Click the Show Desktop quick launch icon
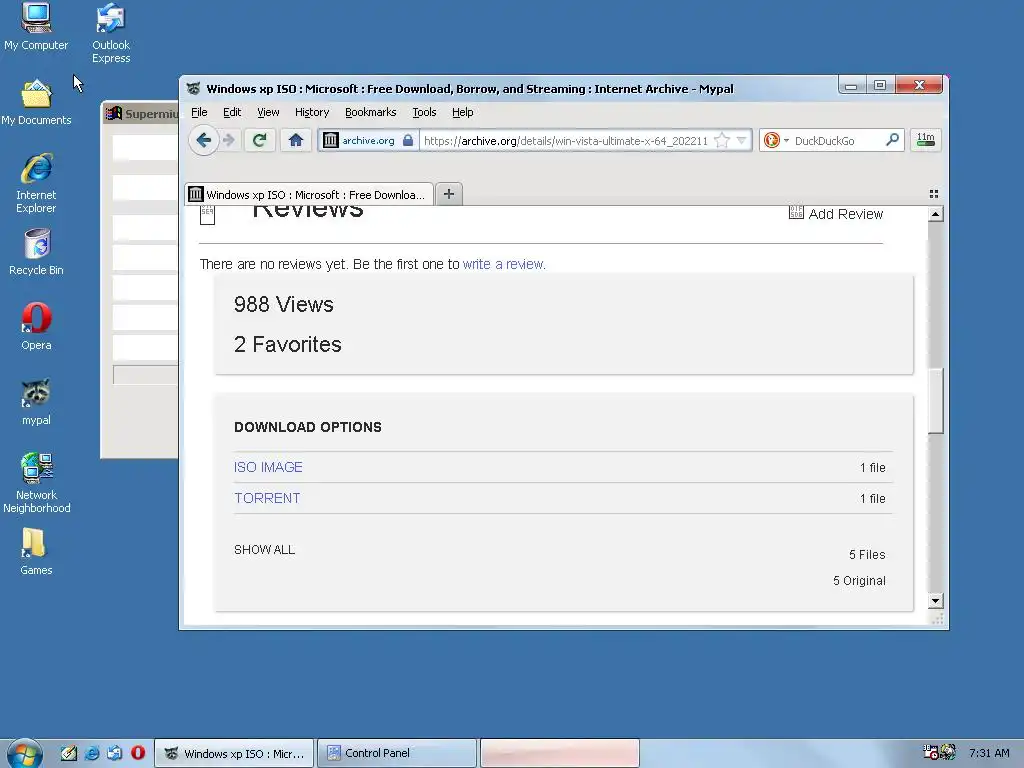Image resolution: width=1024 pixels, height=768 pixels. [x=69, y=753]
